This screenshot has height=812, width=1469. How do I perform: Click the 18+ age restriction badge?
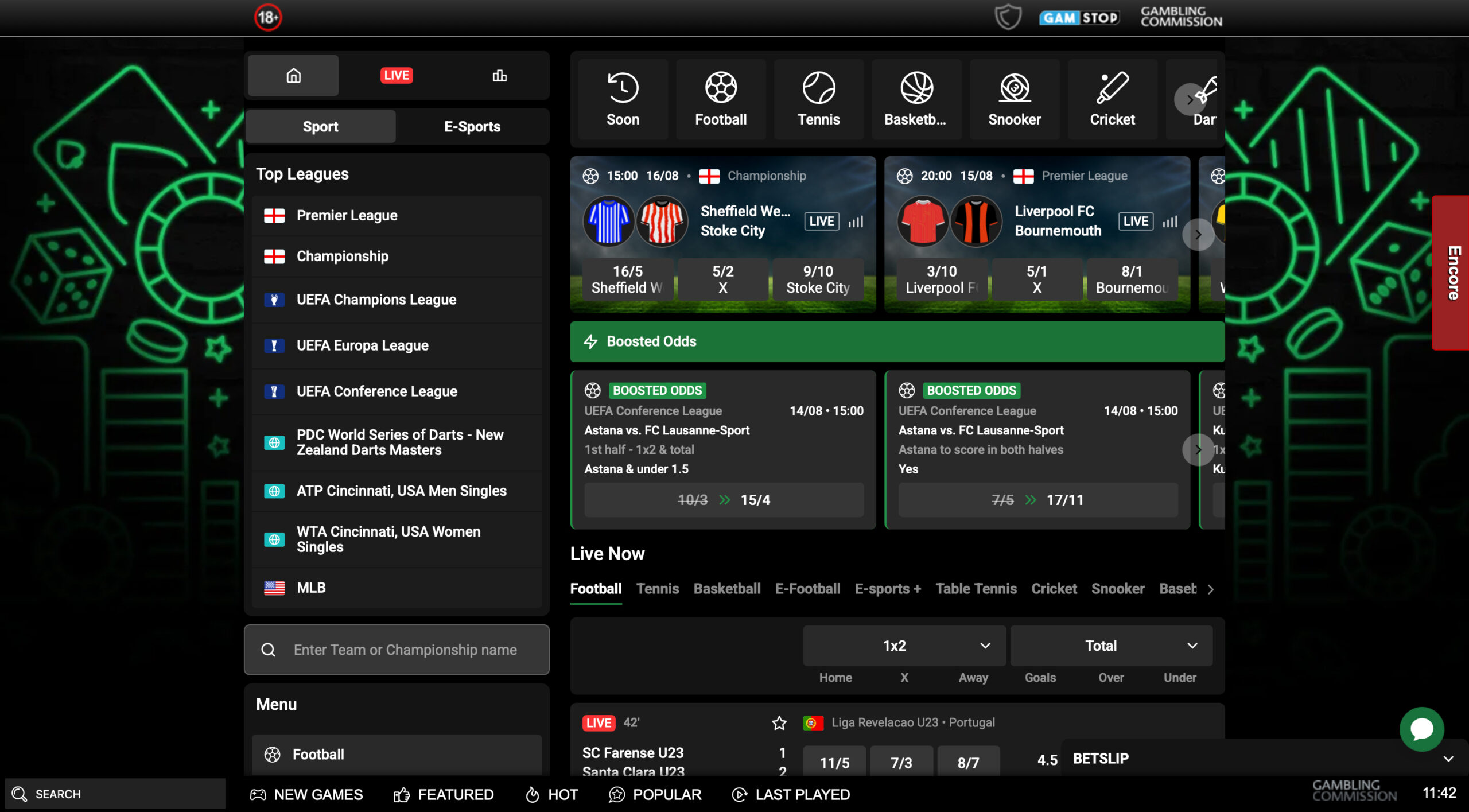coord(268,17)
